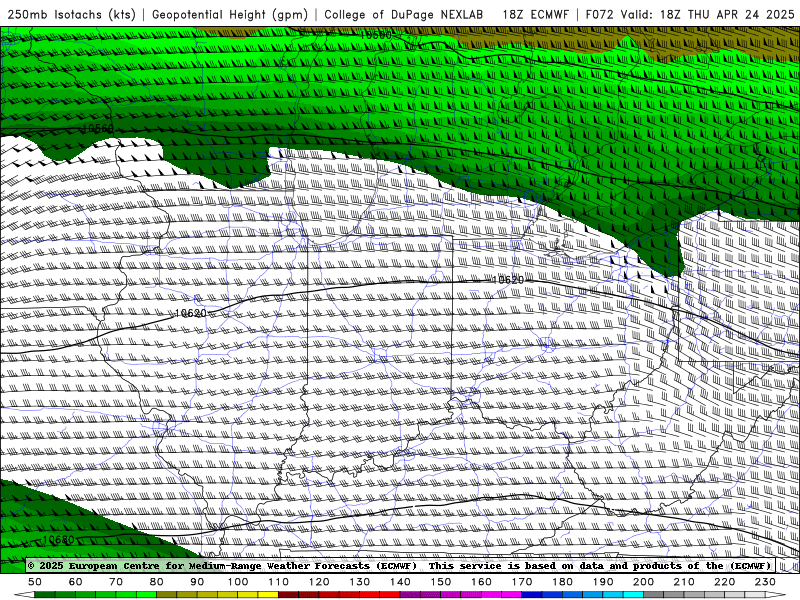Click the 180 value on the color scale
This screenshot has height=600, width=800.
coord(562,582)
